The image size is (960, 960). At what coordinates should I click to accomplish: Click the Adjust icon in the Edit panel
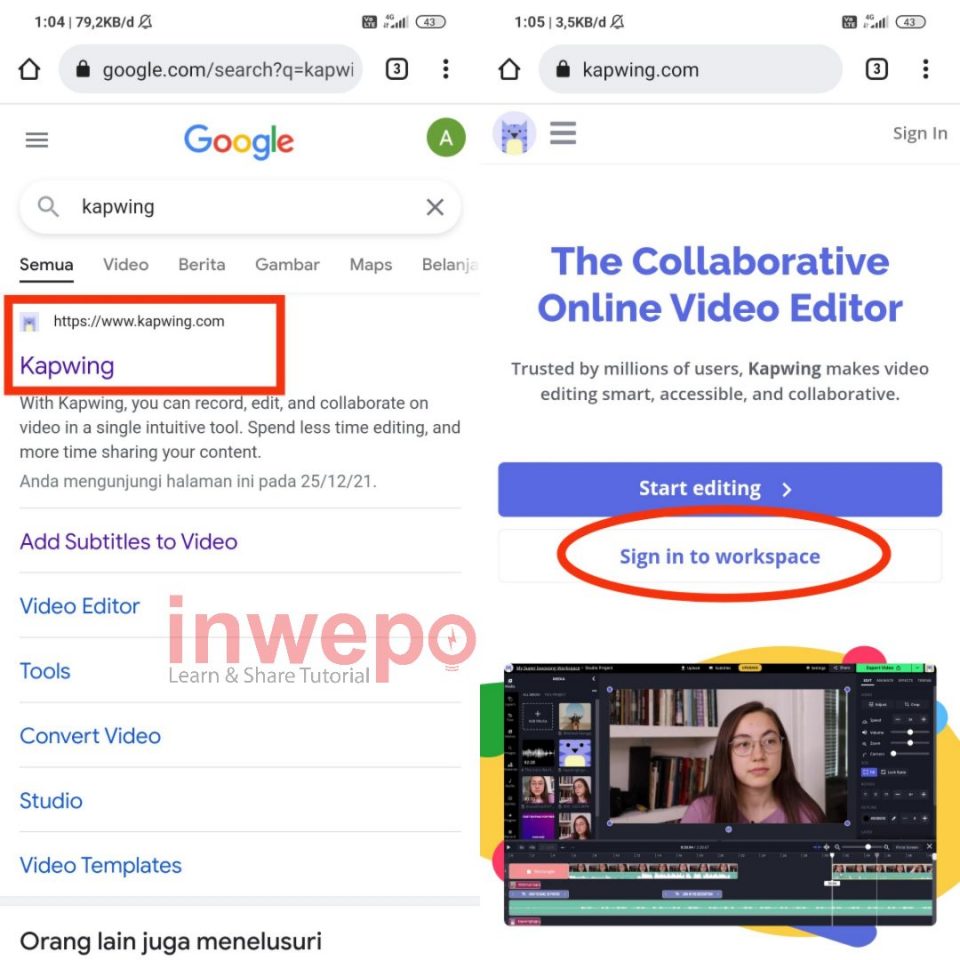pyautogui.click(x=878, y=705)
